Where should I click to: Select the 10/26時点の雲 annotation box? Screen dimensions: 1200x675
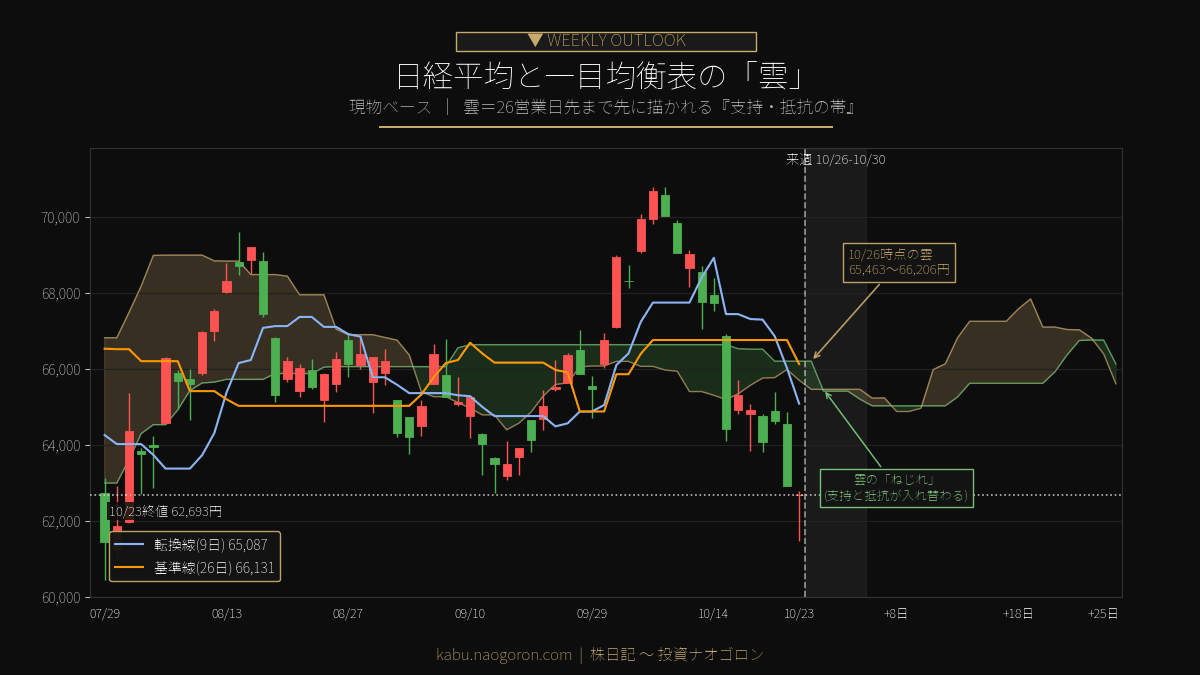click(899, 262)
